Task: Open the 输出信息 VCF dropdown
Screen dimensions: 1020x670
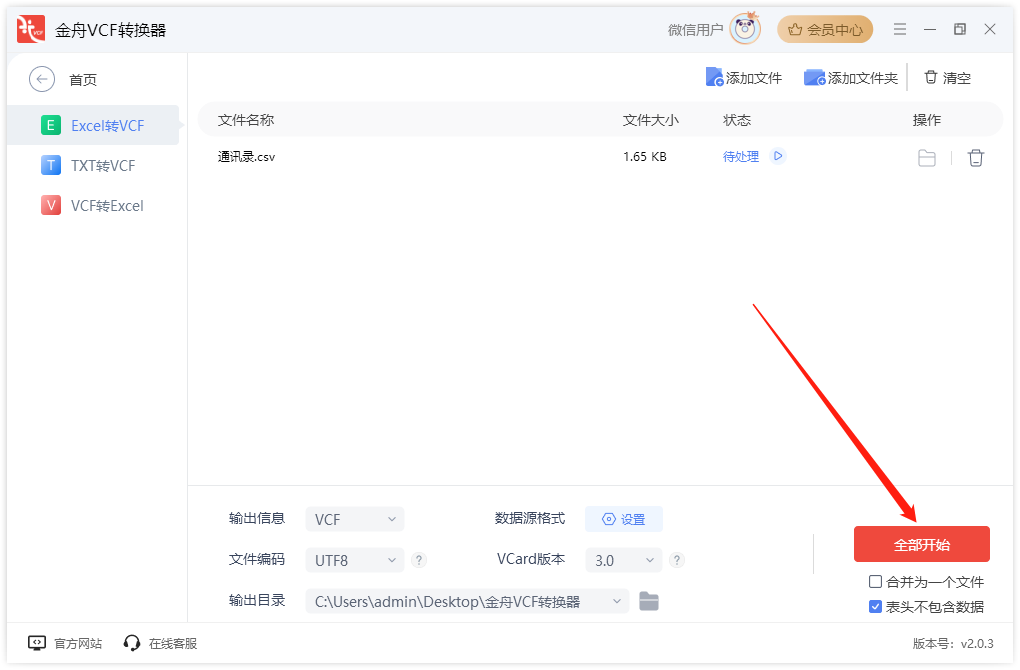Action: coord(355,519)
